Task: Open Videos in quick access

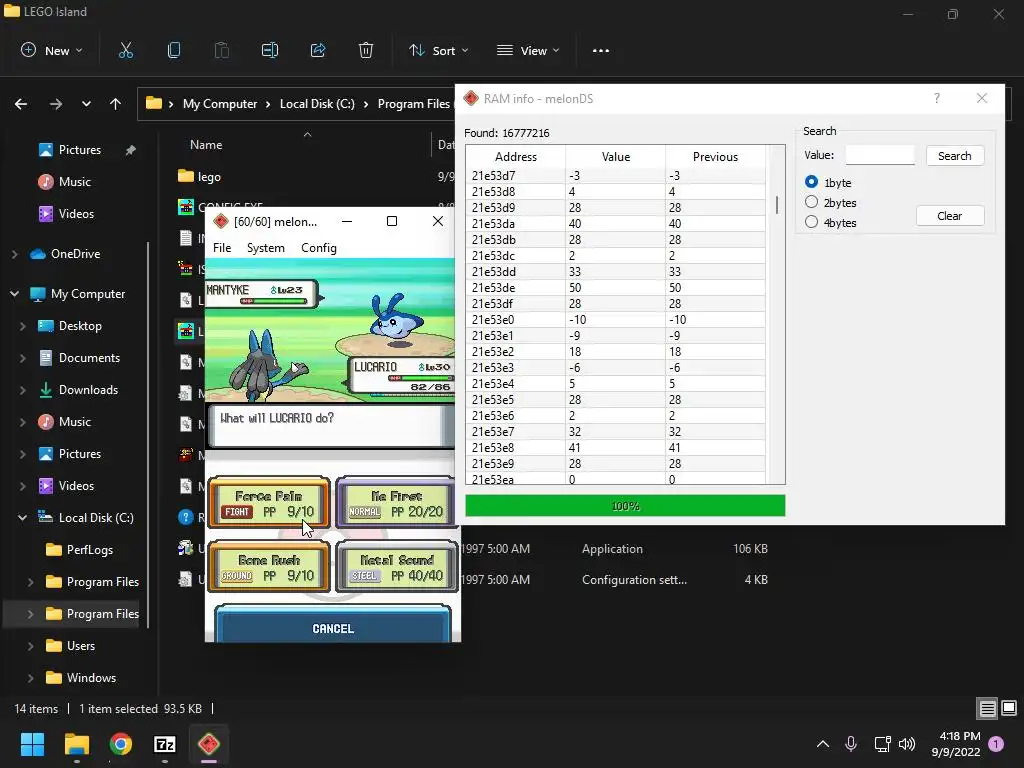Action: 76,214
